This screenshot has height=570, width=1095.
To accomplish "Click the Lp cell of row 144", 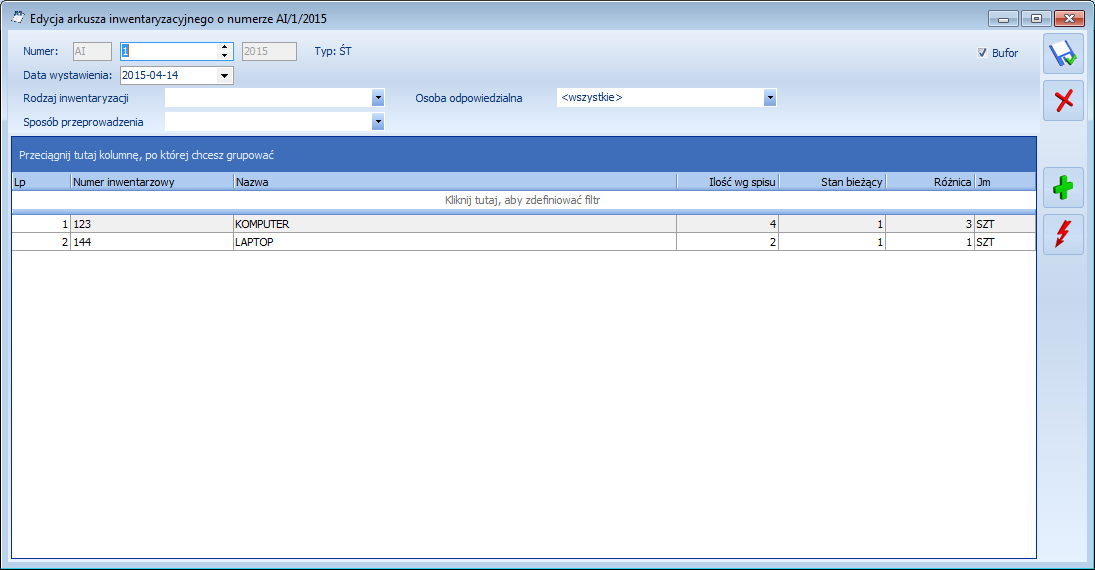I will [41, 242].
